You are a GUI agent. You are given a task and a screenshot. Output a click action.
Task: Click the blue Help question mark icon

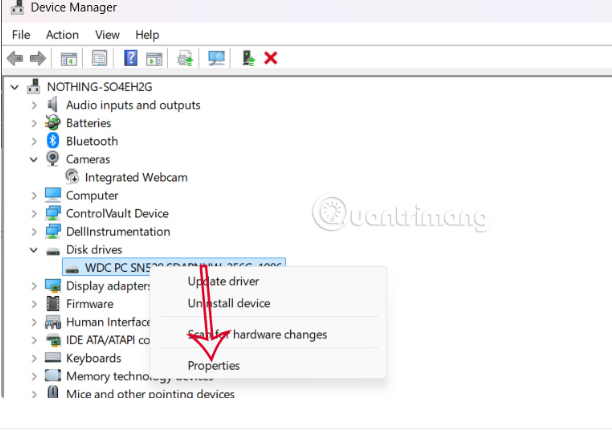pos(131,59)
